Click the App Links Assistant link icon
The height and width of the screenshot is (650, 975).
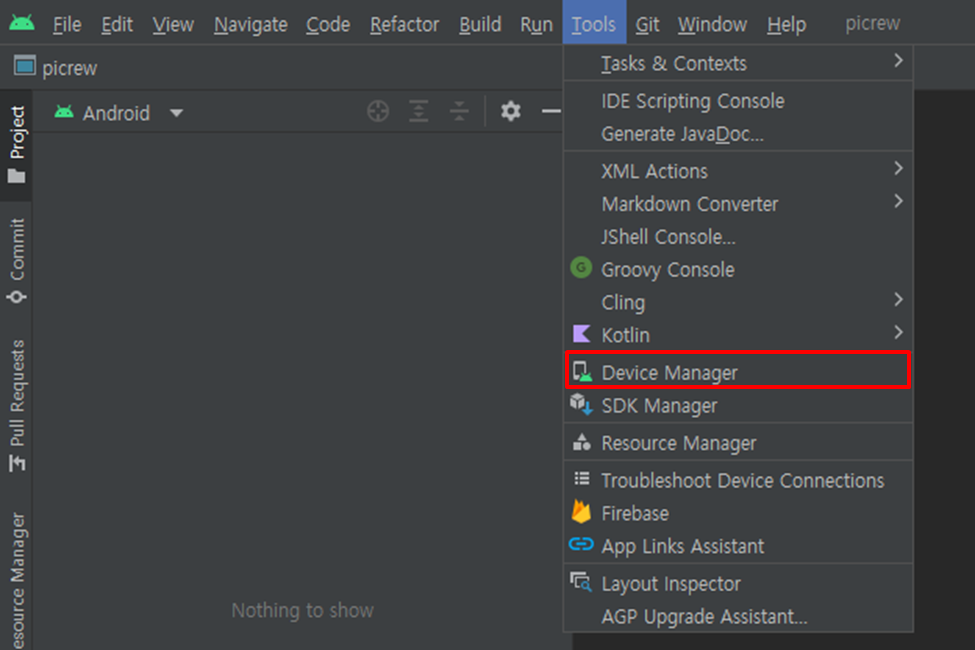pyautogui.click(x=581, y=544)
